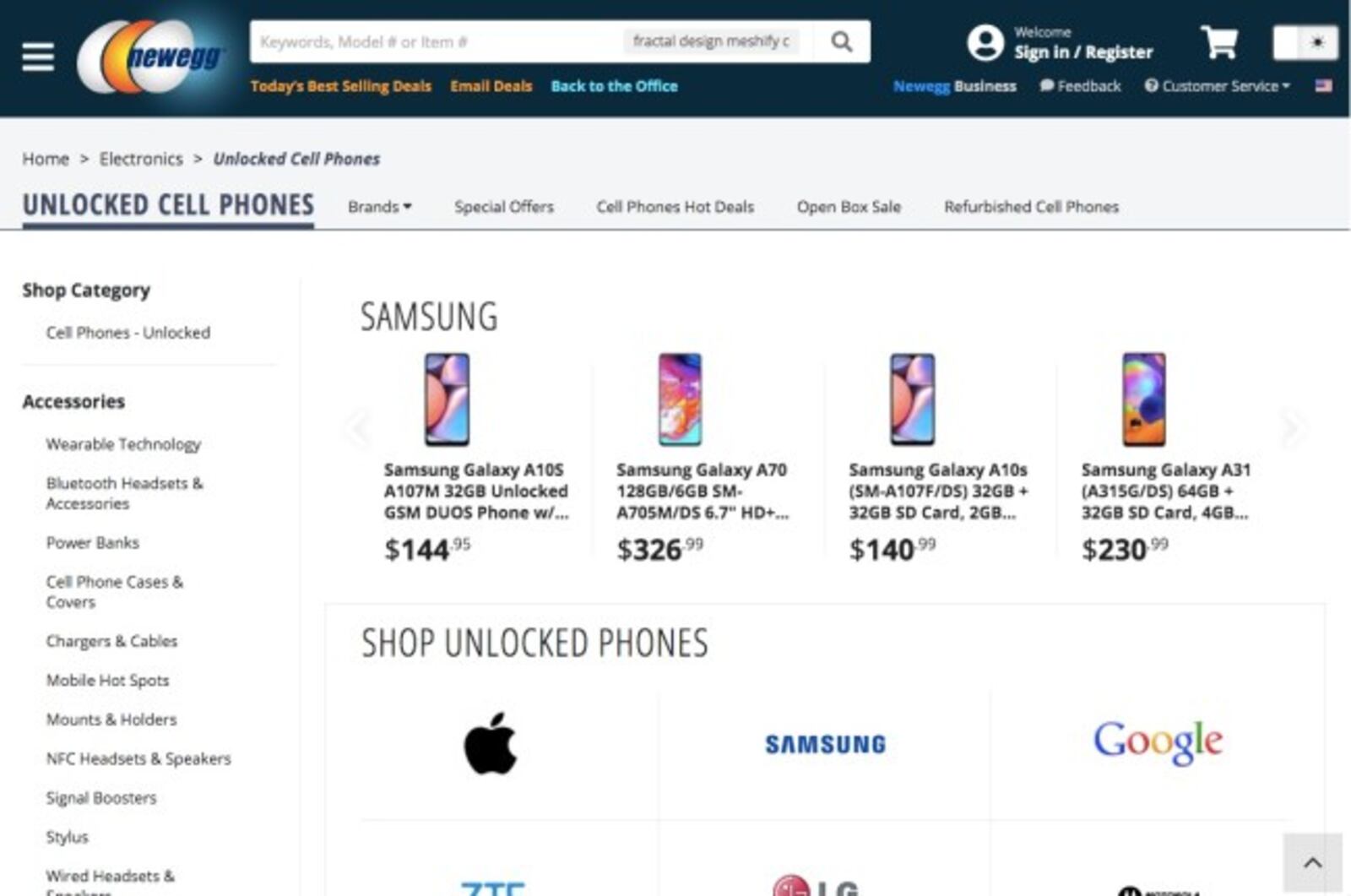Screen dimensions: 1351x896
Task: Expand the Brands dropdown
Action: [379, 207]
